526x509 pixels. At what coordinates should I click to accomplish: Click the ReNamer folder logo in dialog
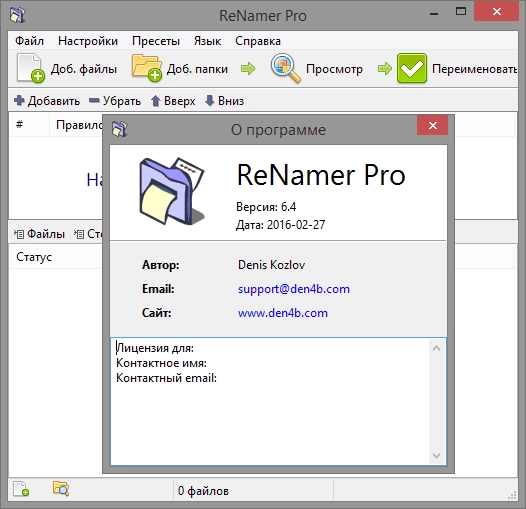click(171, 191)
